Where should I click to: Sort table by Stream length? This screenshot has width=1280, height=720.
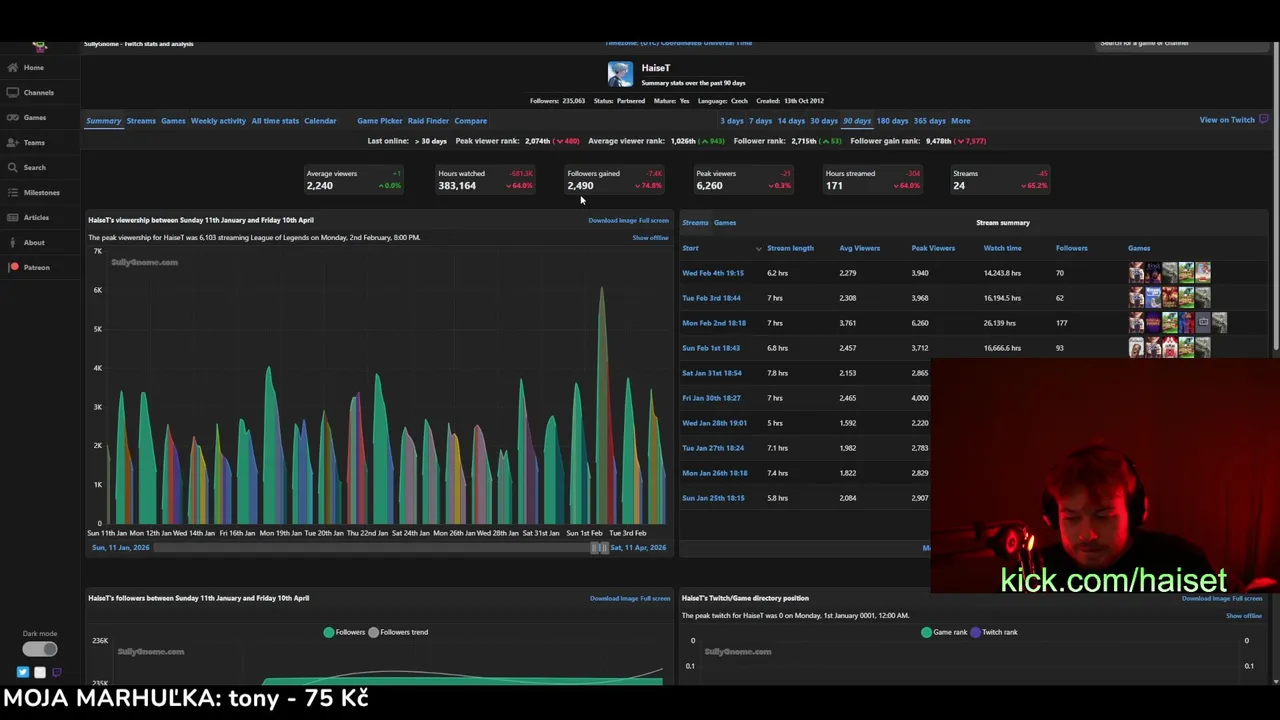790,248
